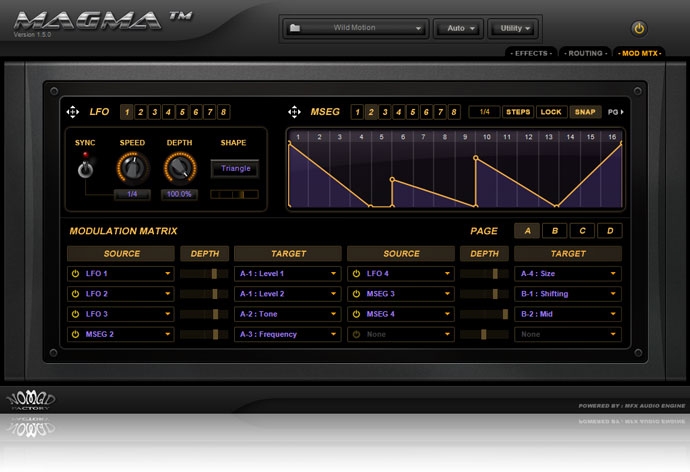This screenshot has width=690, height=472.
Task: Select MSEG number 7
Action: (x=440, y=112)
